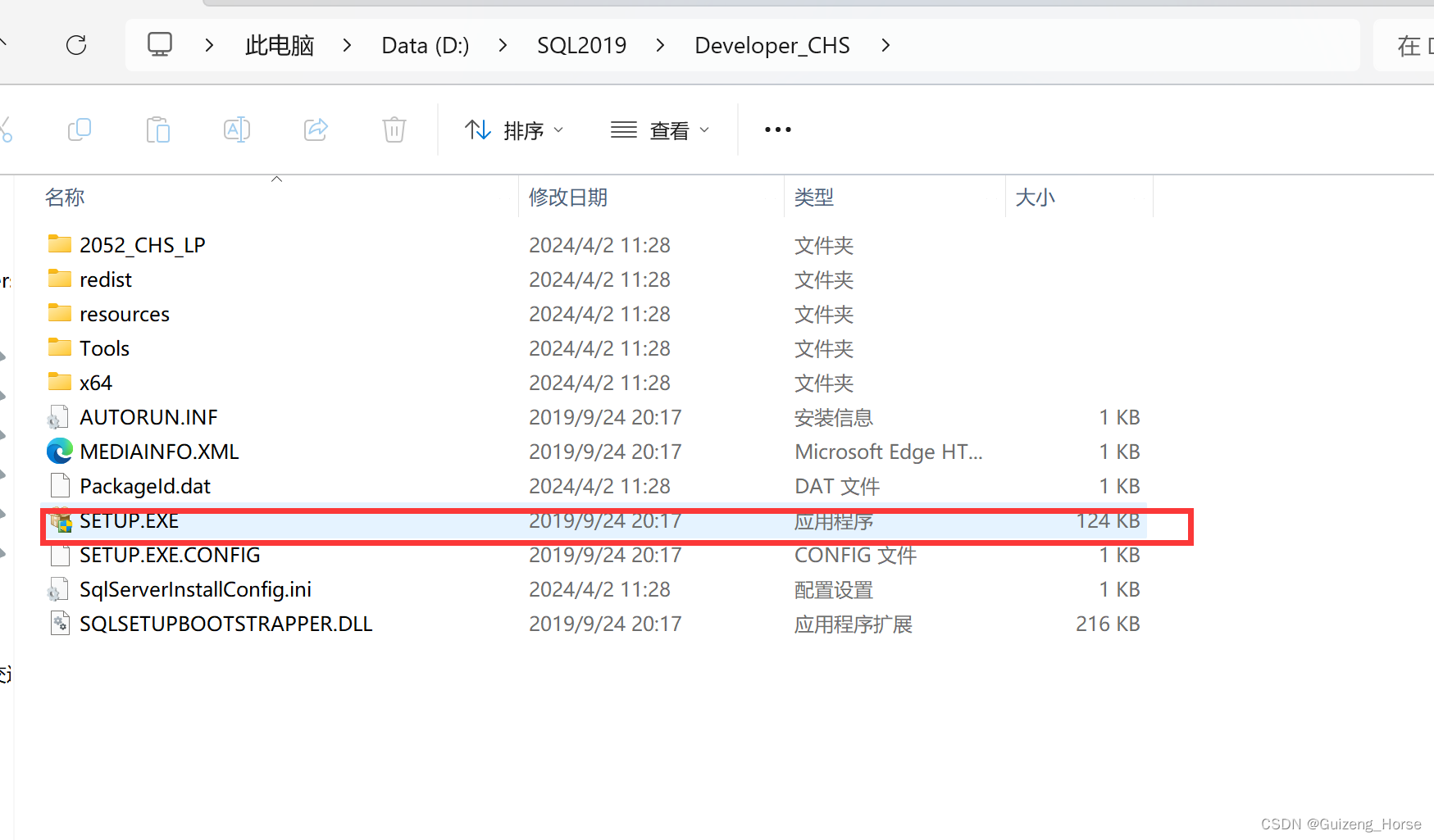Click the 配置设置 type cell

pyautogui.click(x=834, y=589)
